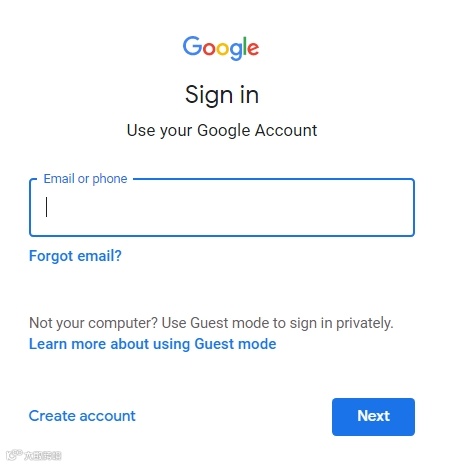This screenshot has width=453, height=466.
Task: Click the Google logo at the top
Action: [x=221, y=48]
